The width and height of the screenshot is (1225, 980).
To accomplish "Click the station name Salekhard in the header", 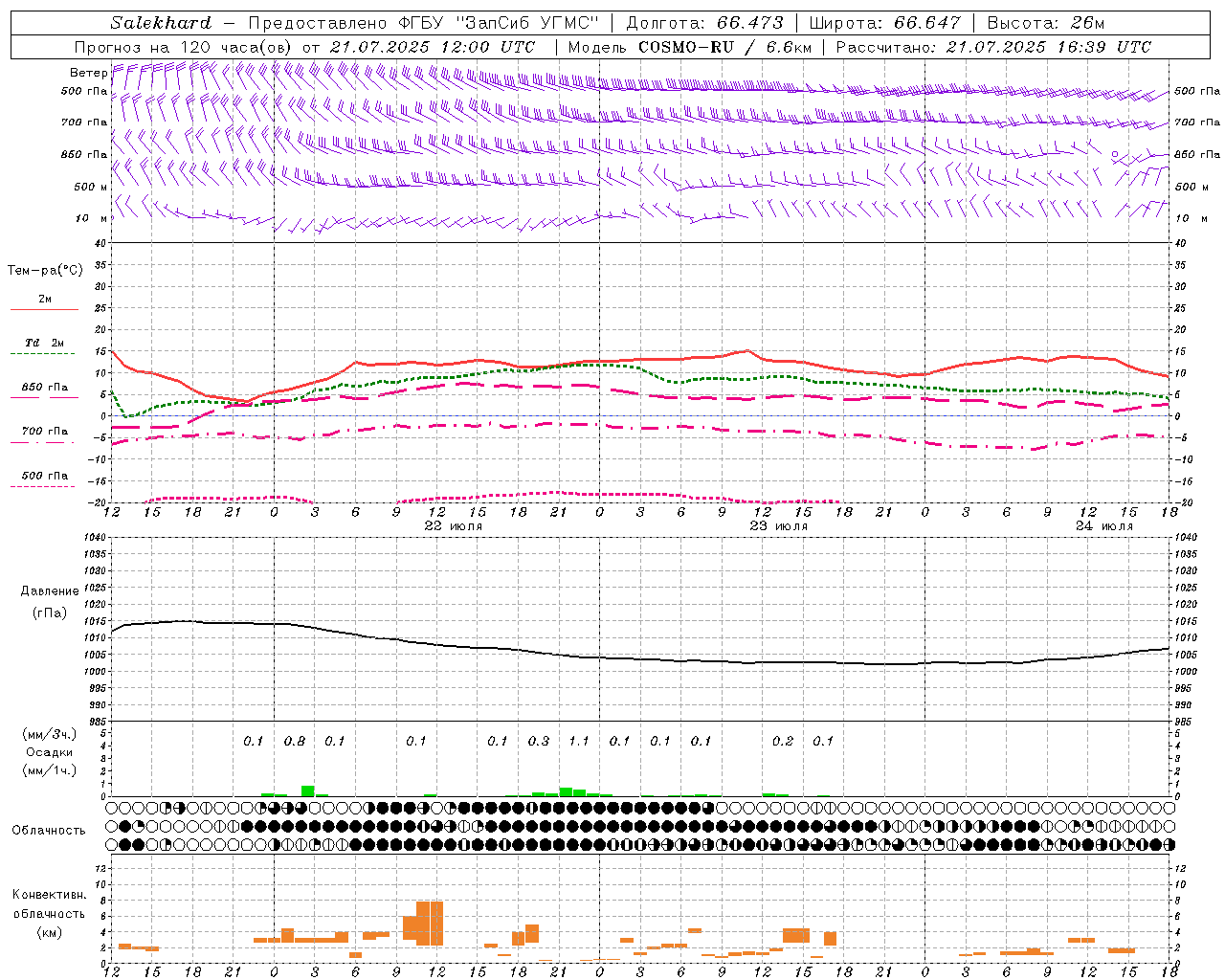I will [160, 22].
